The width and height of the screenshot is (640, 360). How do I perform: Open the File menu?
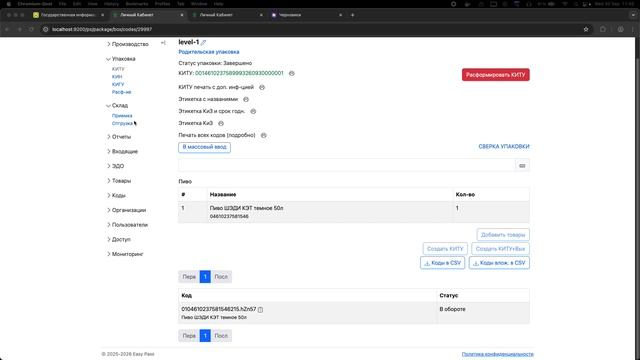(62, 4)
